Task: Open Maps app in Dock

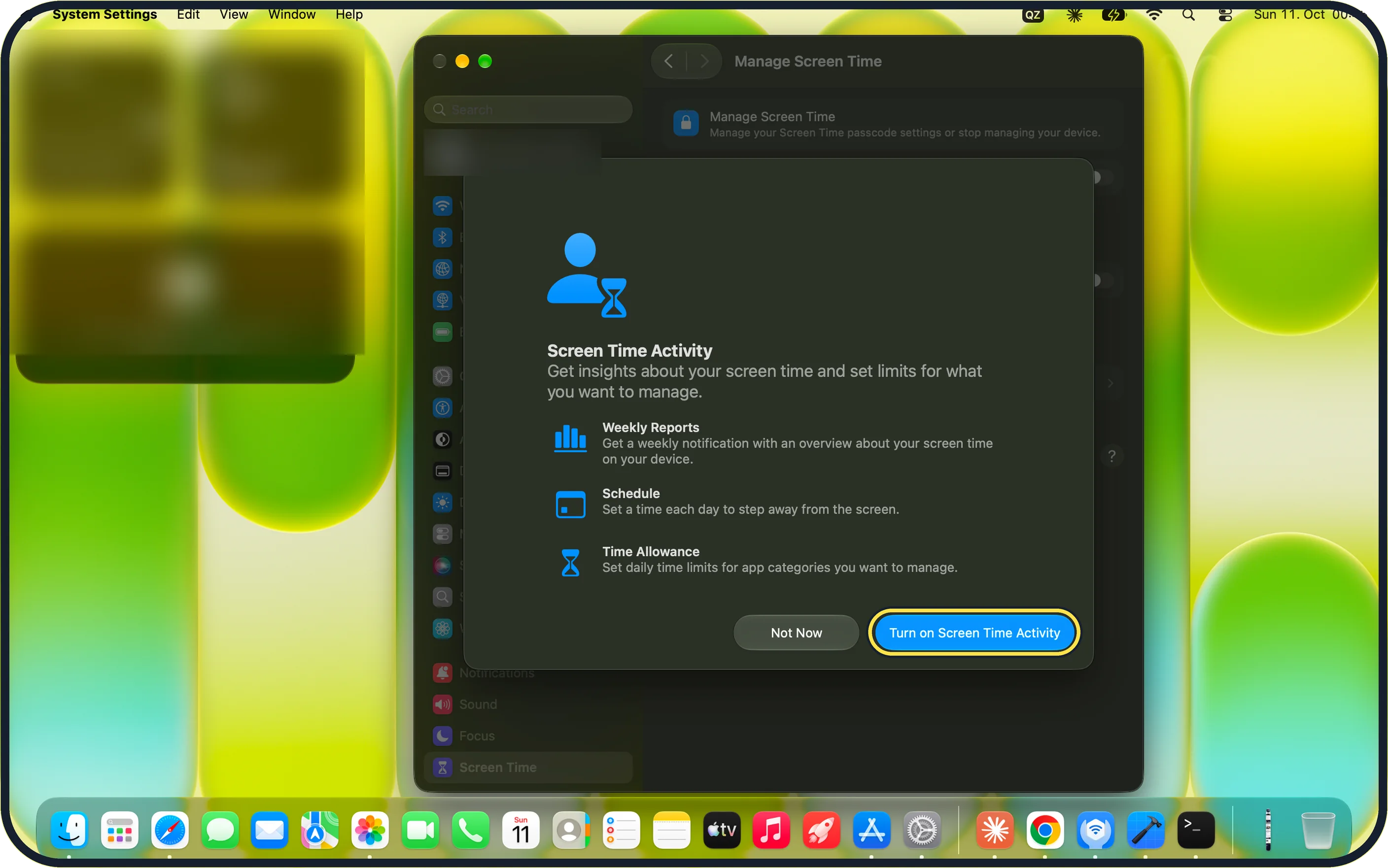Action: (320, 830)
